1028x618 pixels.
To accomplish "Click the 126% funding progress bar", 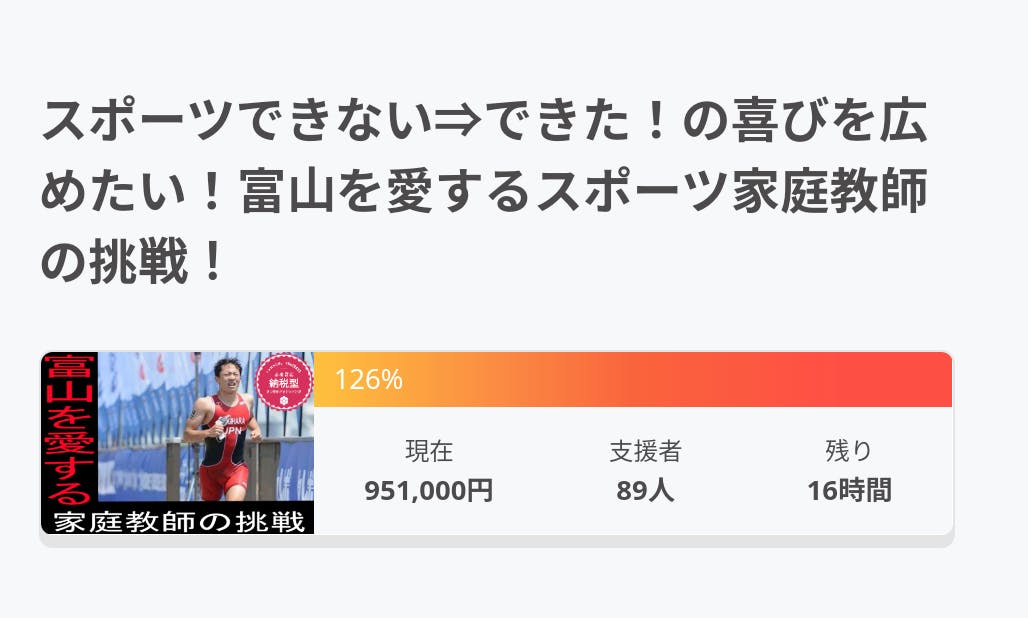I will pyautogui.click(x=632, y=380).
